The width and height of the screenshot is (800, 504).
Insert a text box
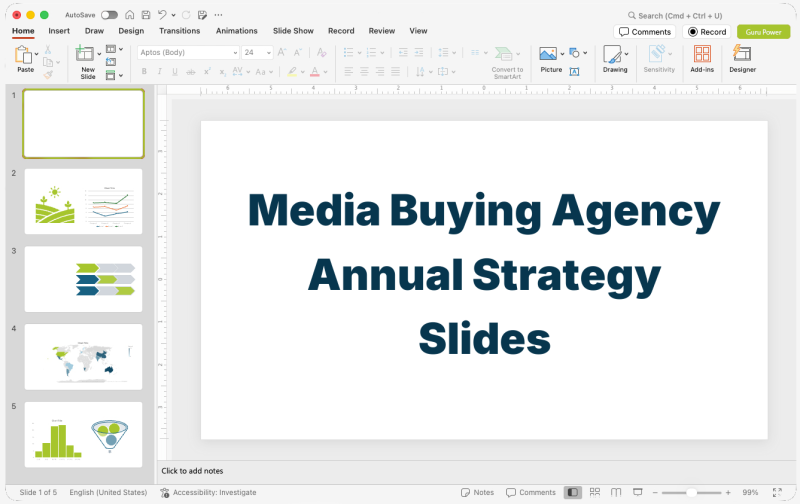pyautogui.click(x=574, y=72)
